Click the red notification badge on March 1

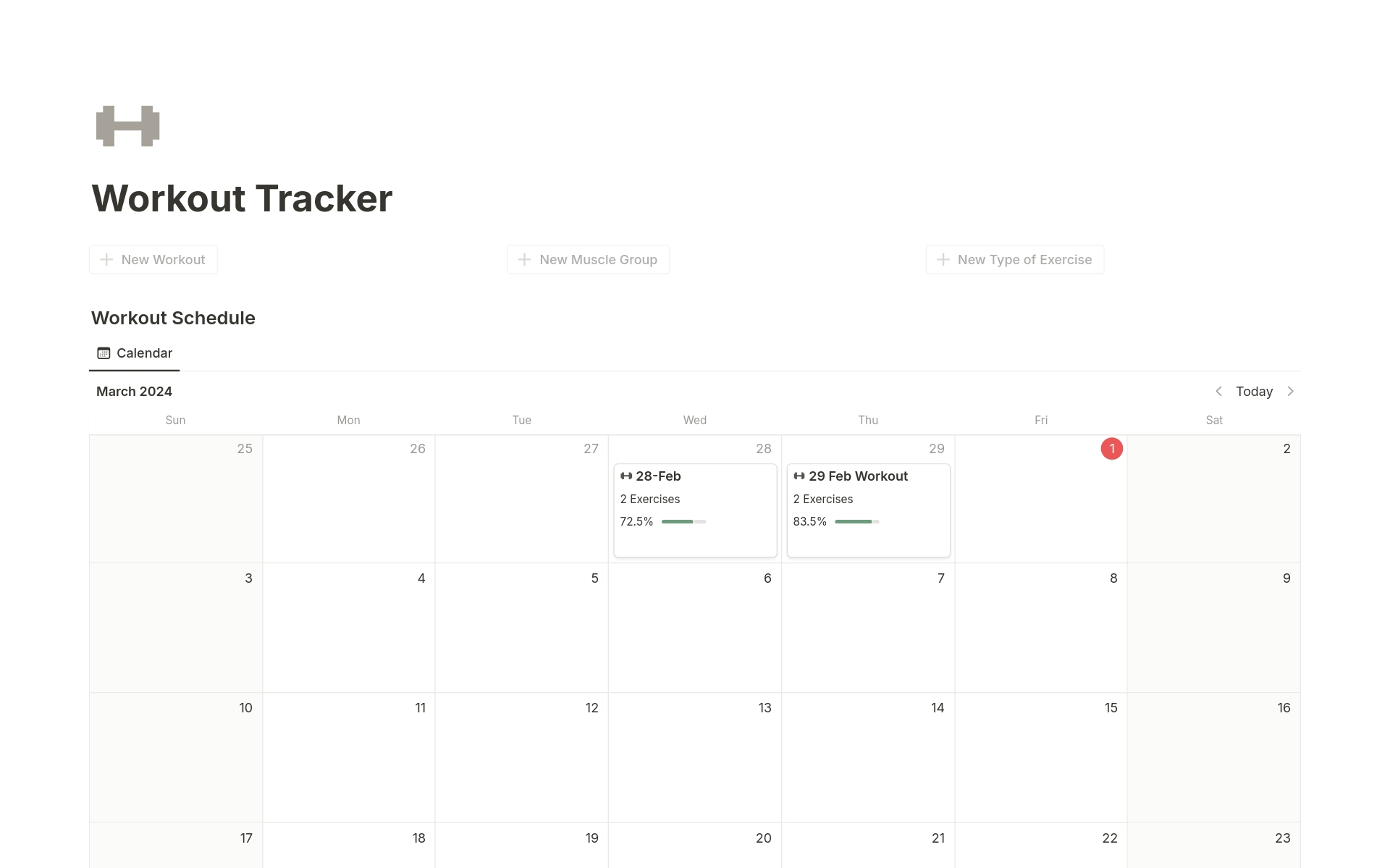click(x=1111, y=449)
